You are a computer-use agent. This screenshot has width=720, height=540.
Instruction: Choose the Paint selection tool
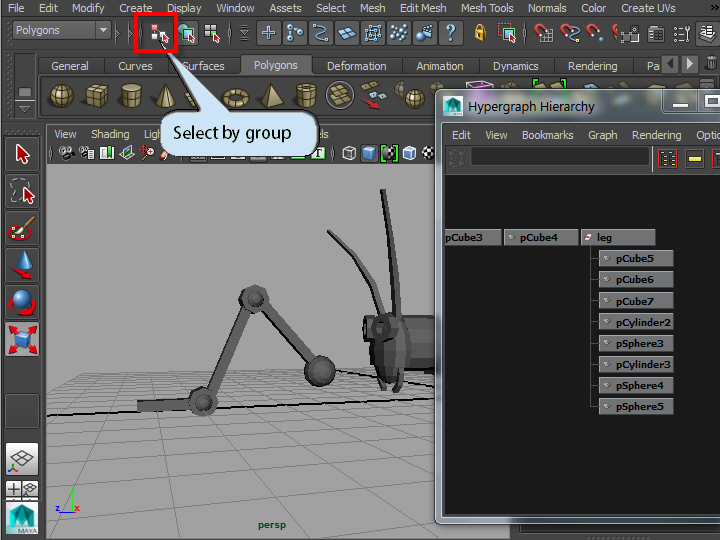[22, 228]
